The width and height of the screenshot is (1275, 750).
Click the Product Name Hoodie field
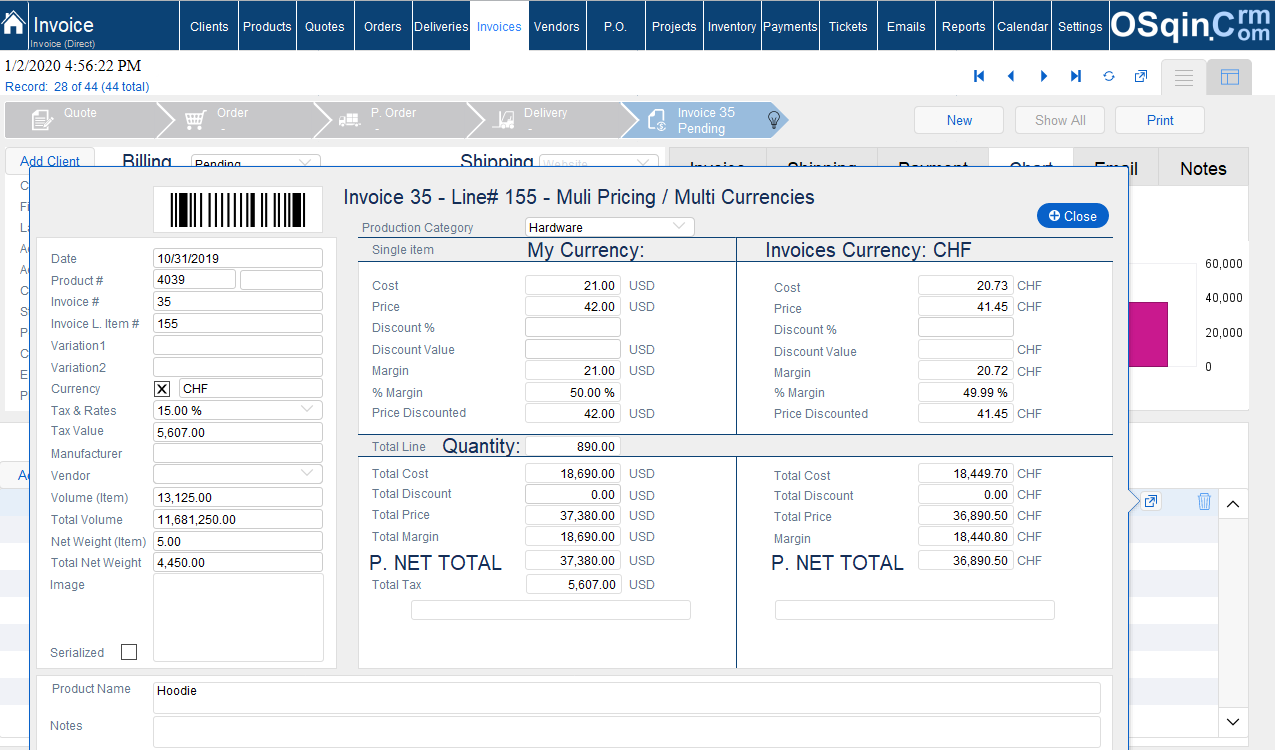[x=627, y=697]
